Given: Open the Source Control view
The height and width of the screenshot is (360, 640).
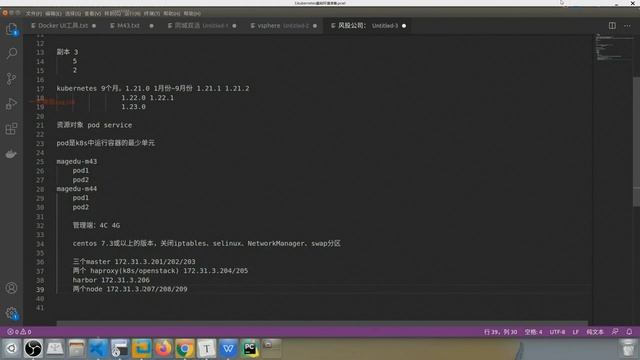Looking at the screenshot, I should 11,79.
